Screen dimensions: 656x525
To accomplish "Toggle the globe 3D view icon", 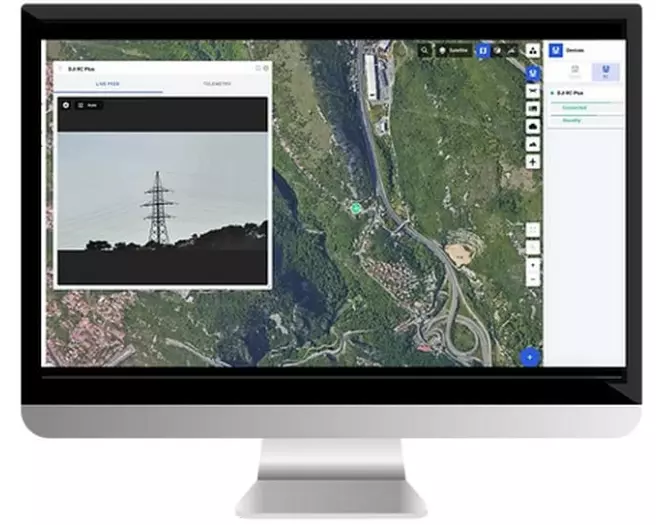I will [499, 49].
